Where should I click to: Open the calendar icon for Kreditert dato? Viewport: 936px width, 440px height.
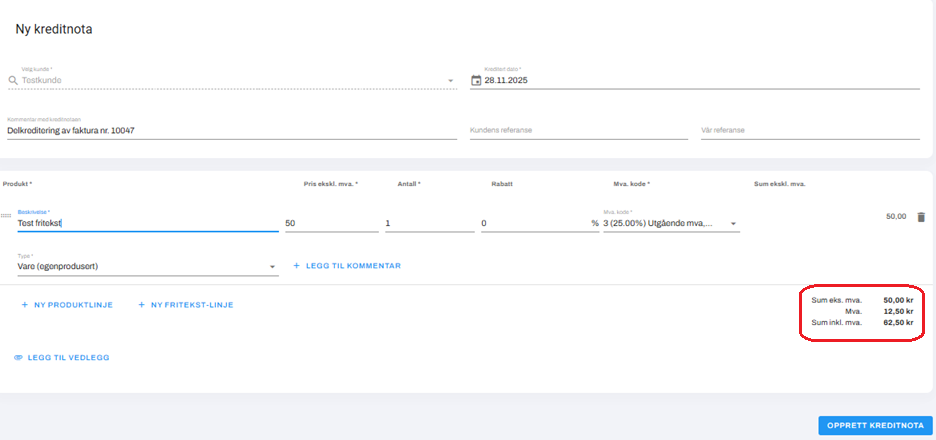point(476,80)
